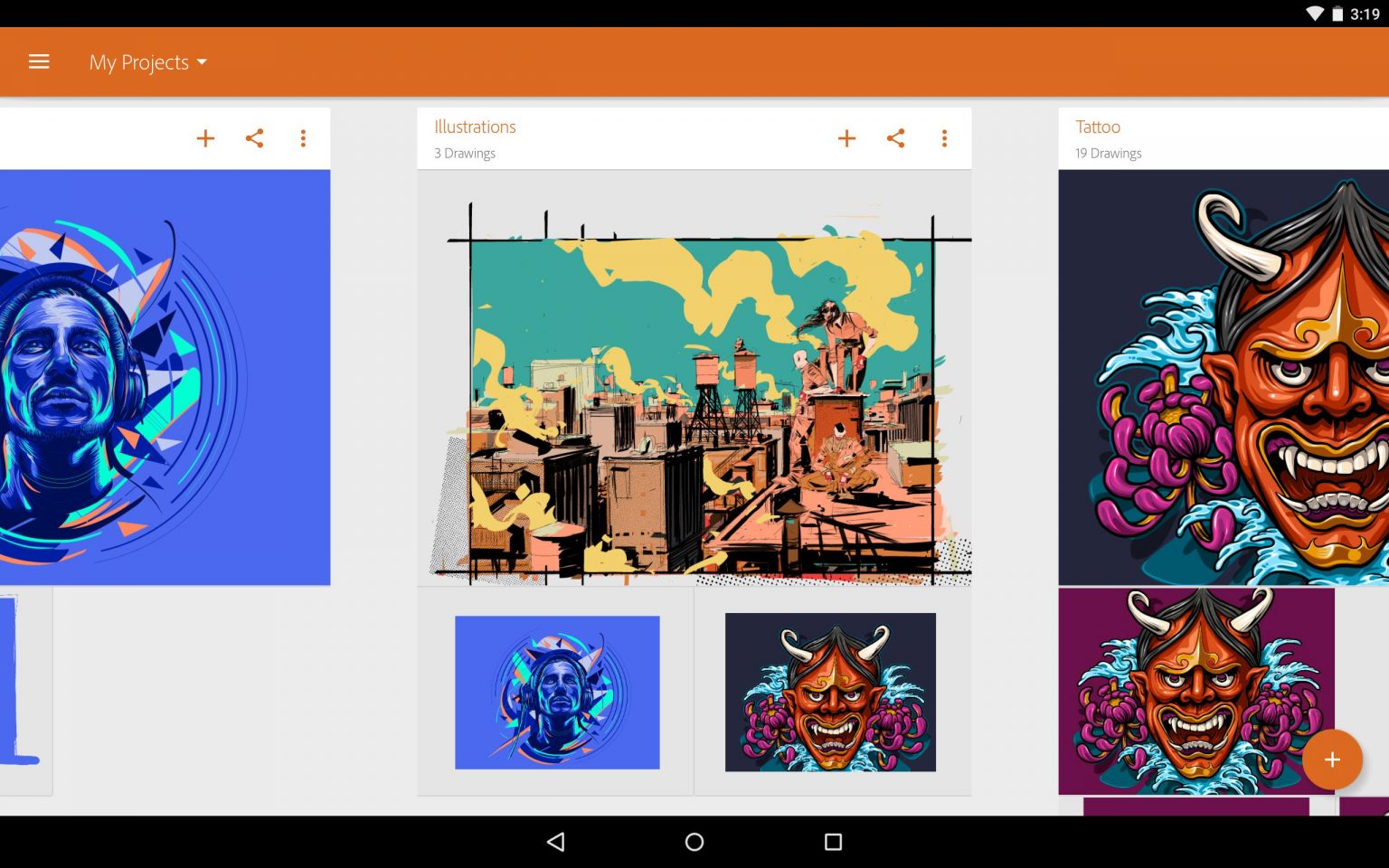Screen dimensions: 1389x868
Task: Open the navigation drawer hamburger menu
Action: (39, 61)
